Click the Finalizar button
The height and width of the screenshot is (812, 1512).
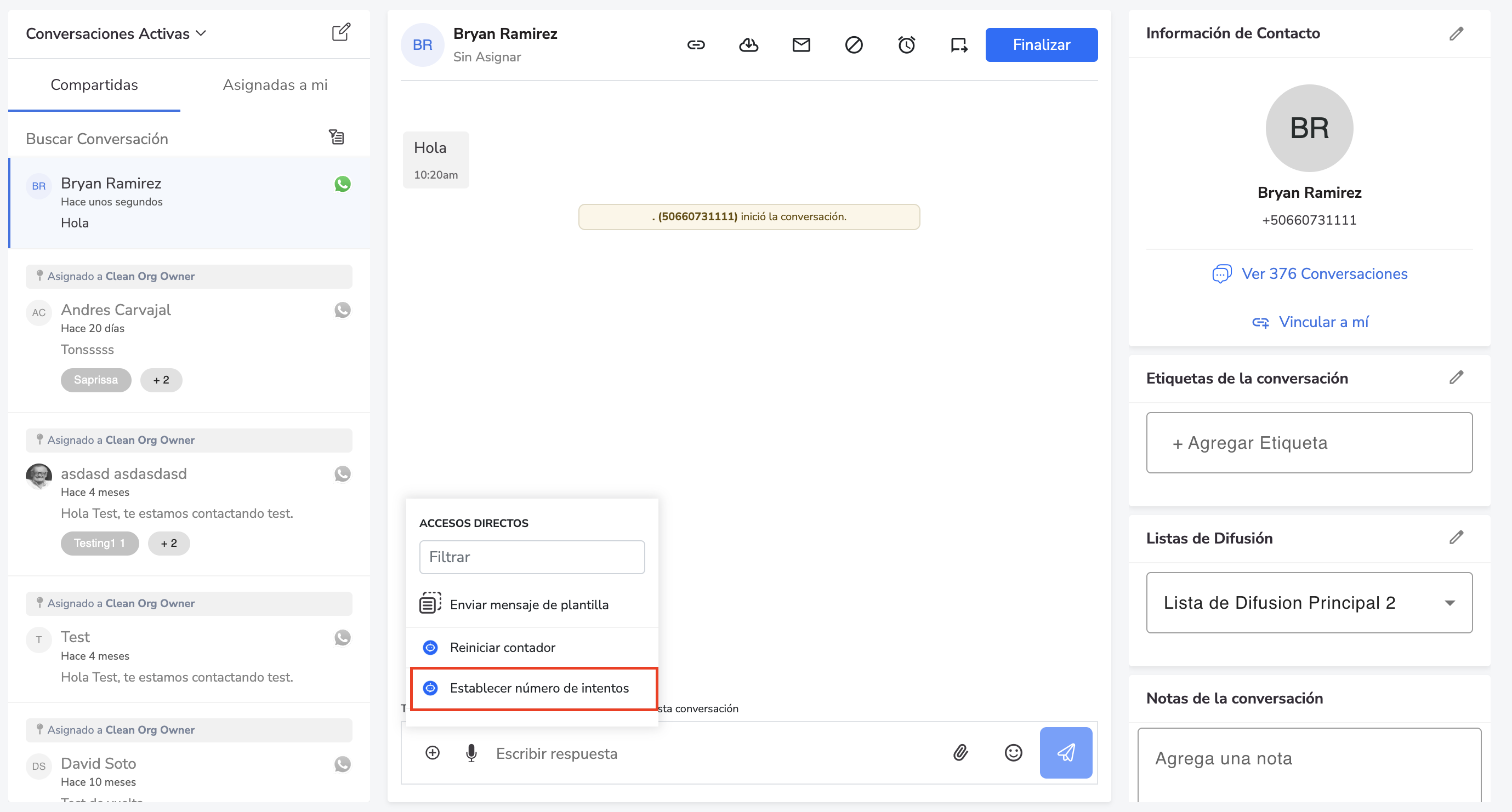1041,44
